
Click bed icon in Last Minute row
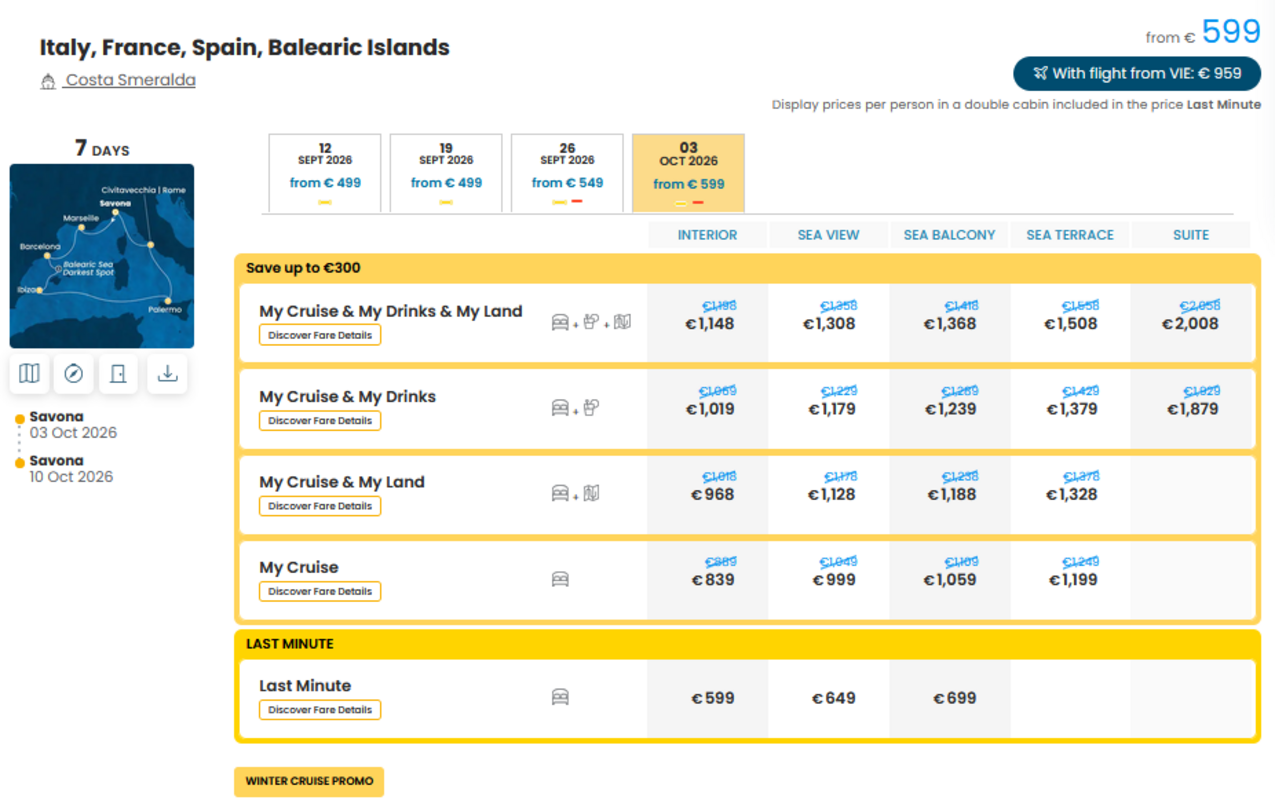pyautogui.click(x=560, y=697)
